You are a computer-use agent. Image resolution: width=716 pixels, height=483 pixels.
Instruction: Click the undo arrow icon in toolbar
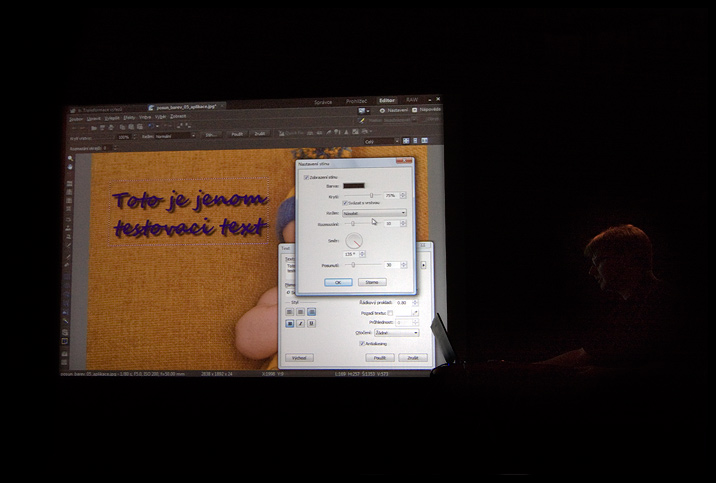point(151,126)
